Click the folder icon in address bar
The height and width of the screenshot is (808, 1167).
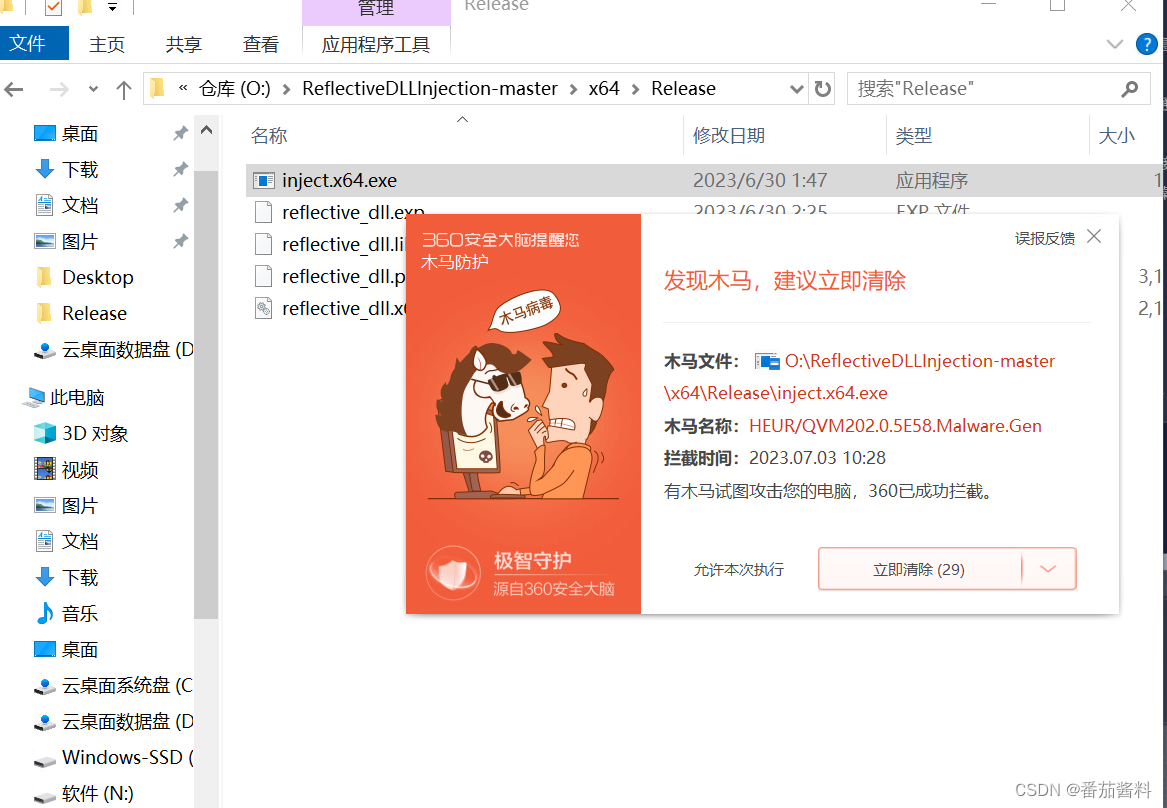(157, 89)
